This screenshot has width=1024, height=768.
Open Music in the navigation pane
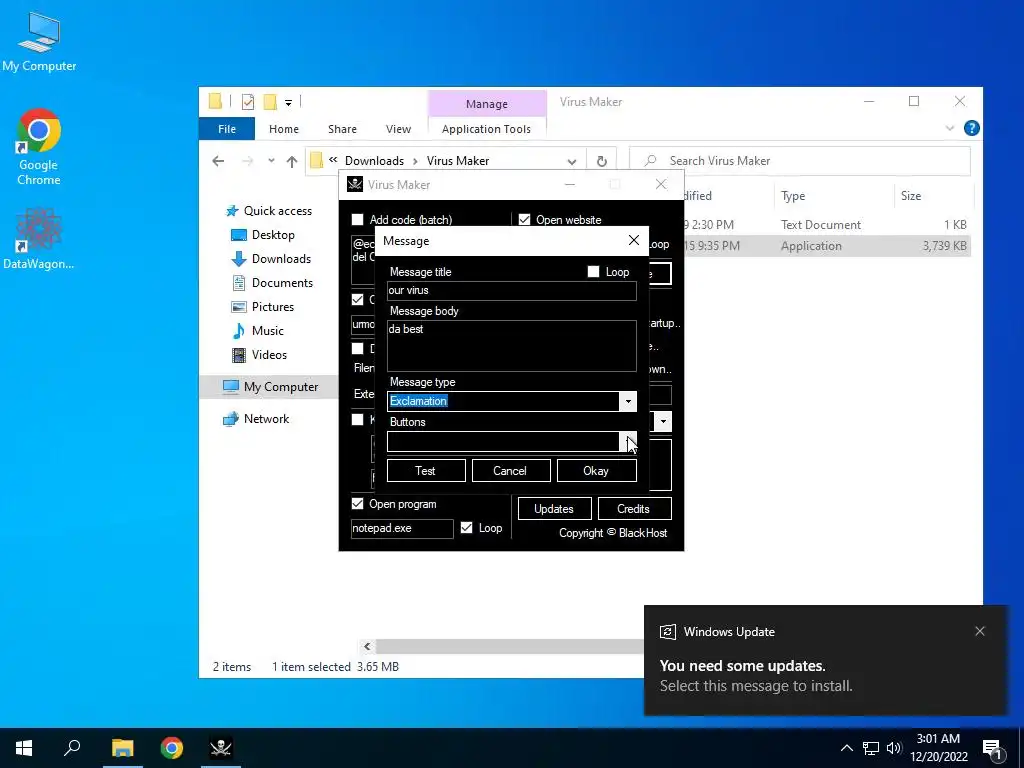coord(267,331)
